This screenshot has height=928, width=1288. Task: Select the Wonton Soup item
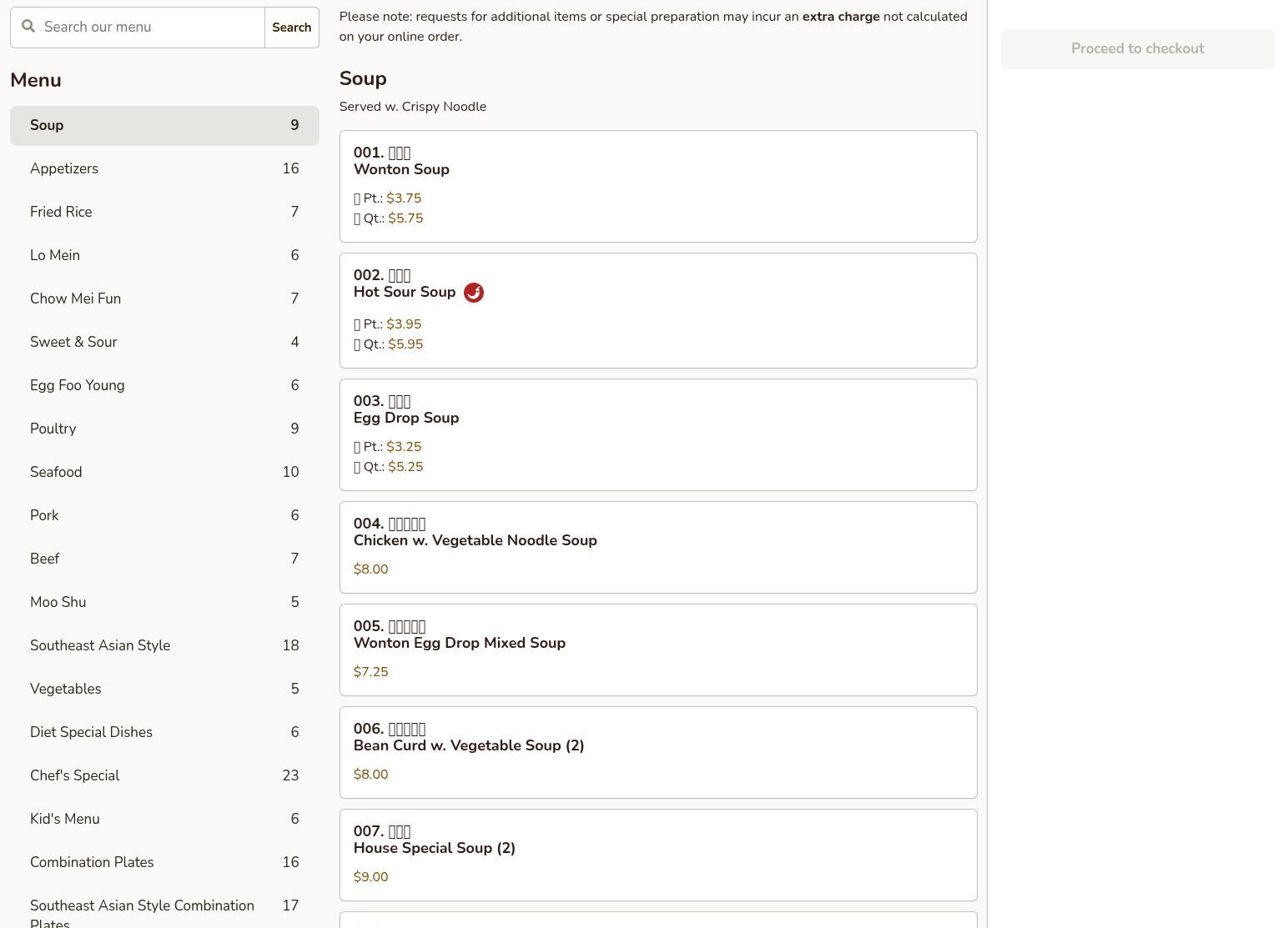(x=658, y=187)
